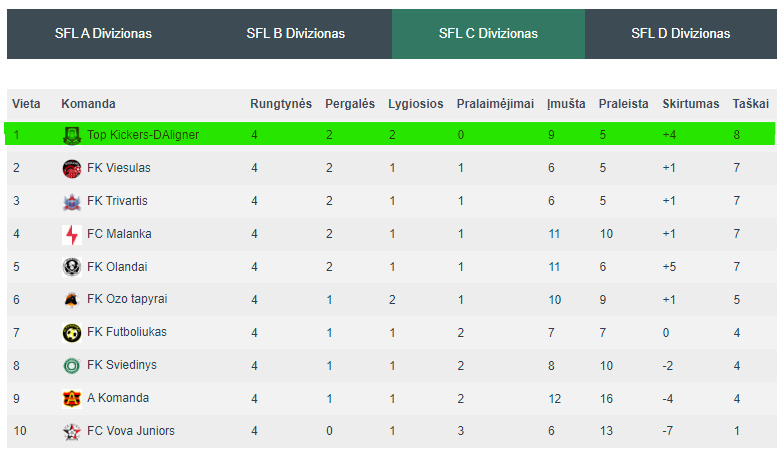
Task: Switch to the SFL A Divizionas tab
Action: pos(104,34)
